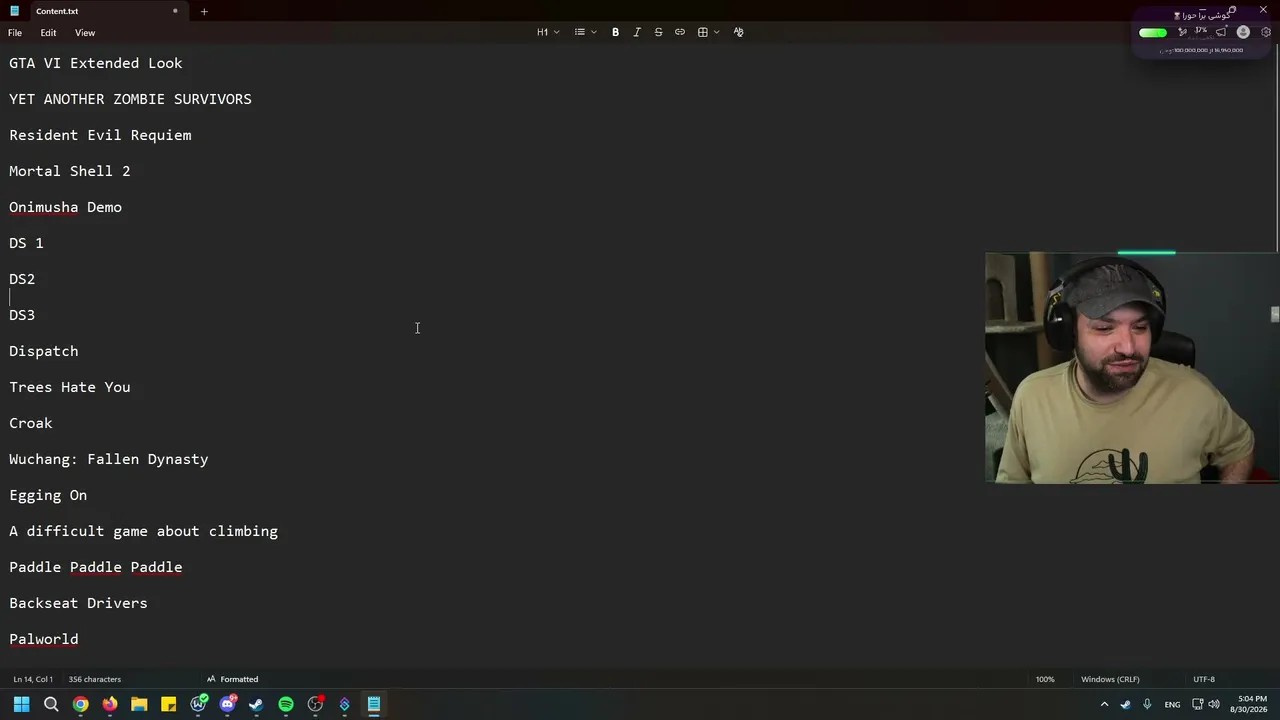Open the table insert dropdown
The image size is (1280, 720).
point(708,32)
